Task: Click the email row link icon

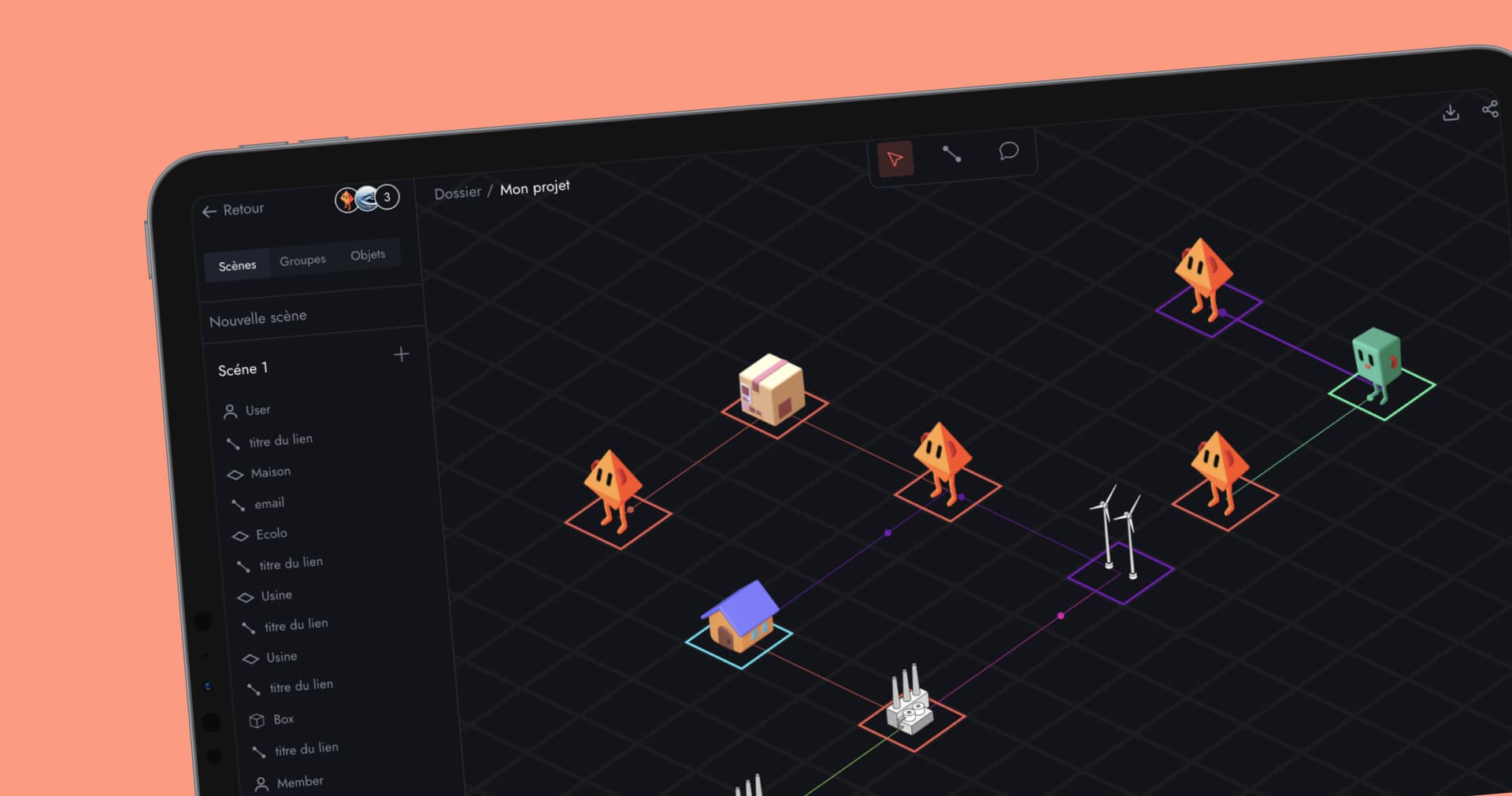Action: (x=238, y=505)
